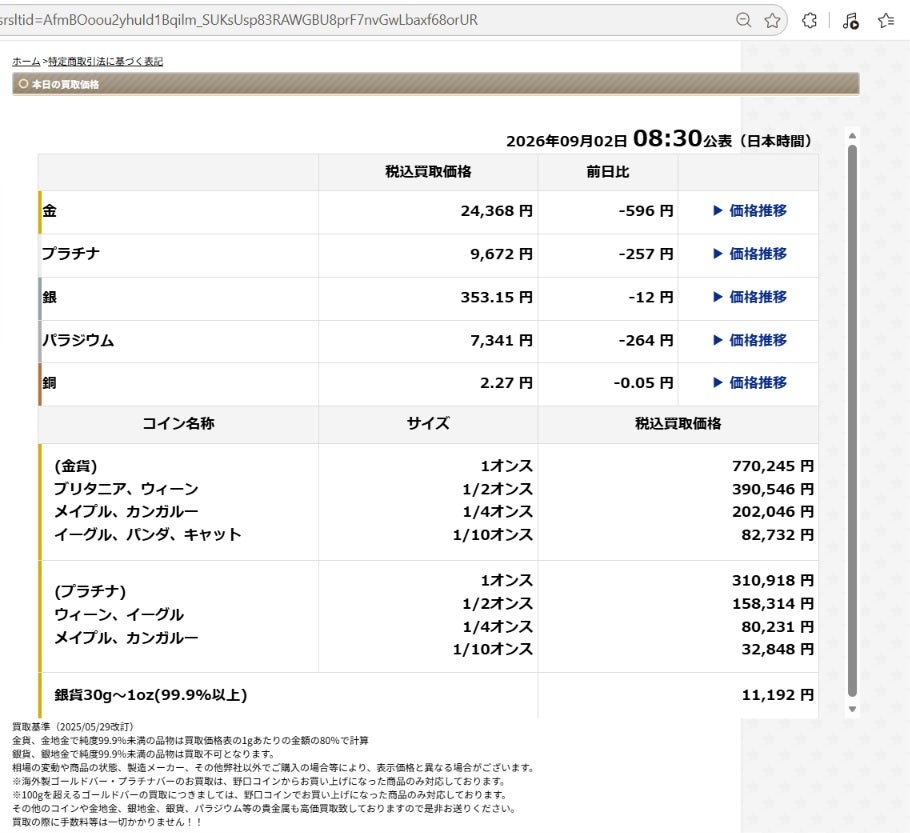This screenshot has height=833, width=910.
Task: Click gold coin price 390,546 円
Action: click(x=772, y=489)
